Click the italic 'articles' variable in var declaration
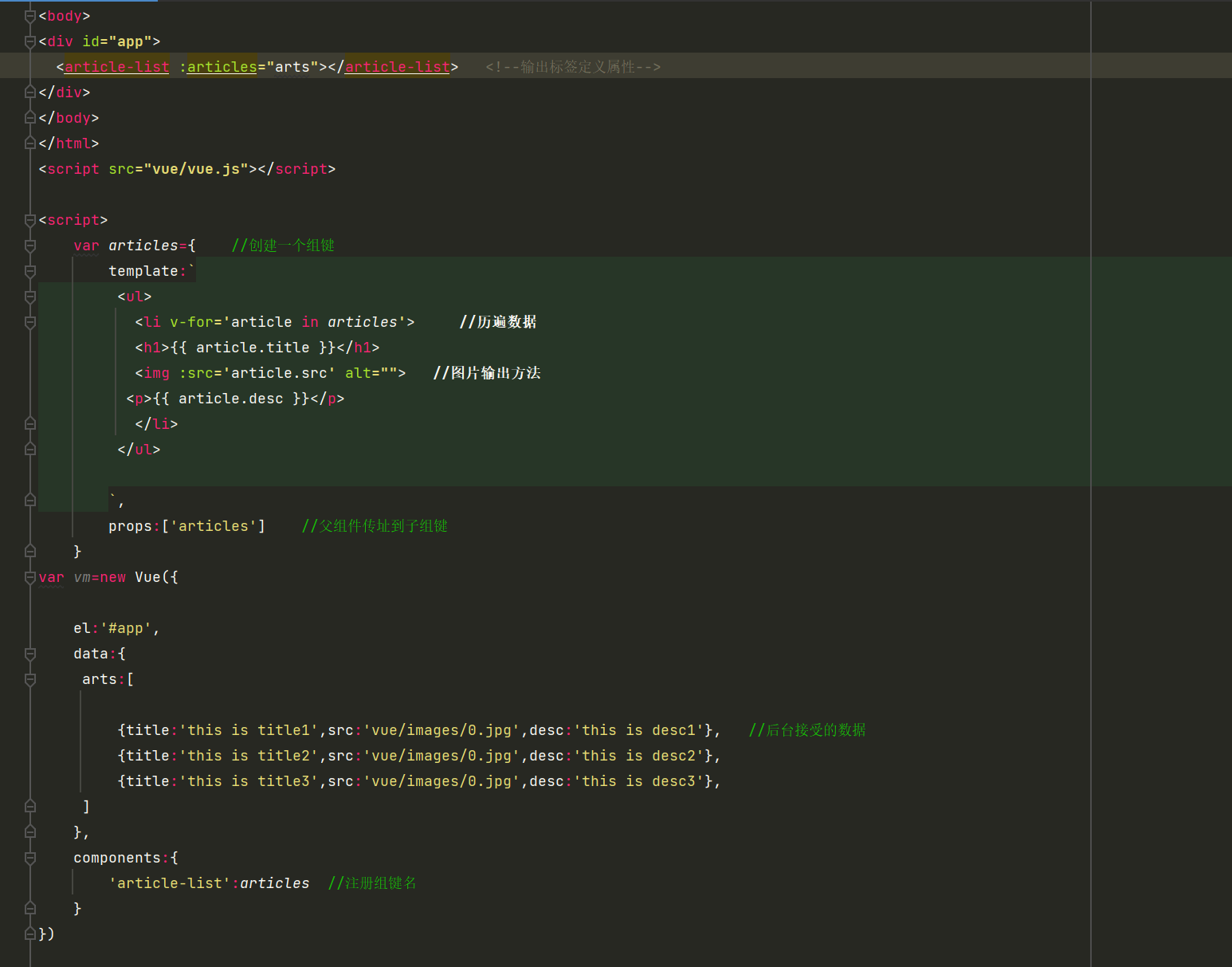This screenshot has width=1232, height=967. tap(143, 246)
